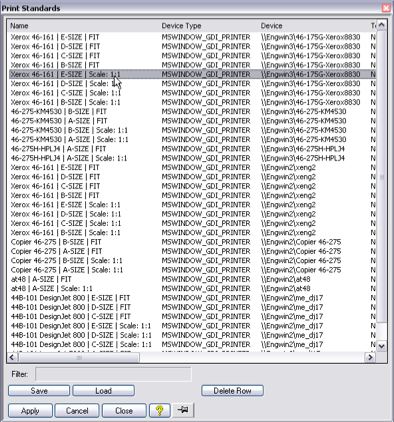
Task: Click the pin dialog icon button
Action: pyautogui.click(x=183, y=410)
